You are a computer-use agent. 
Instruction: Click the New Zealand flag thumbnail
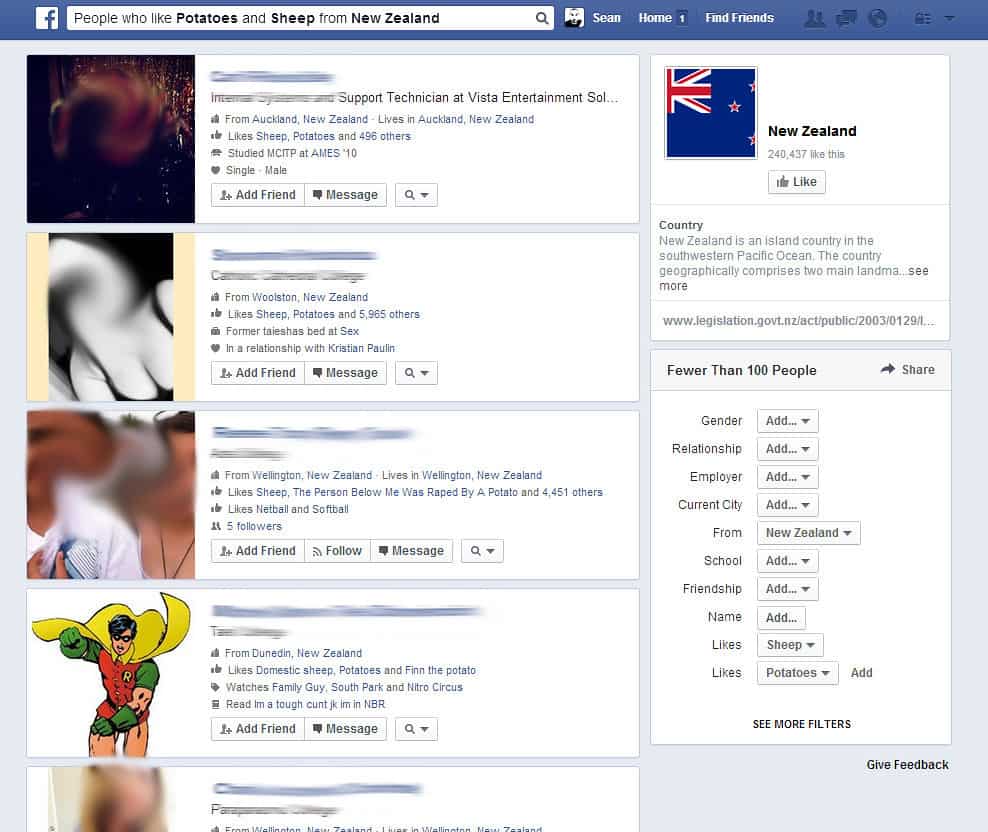(x=711, y=113)
